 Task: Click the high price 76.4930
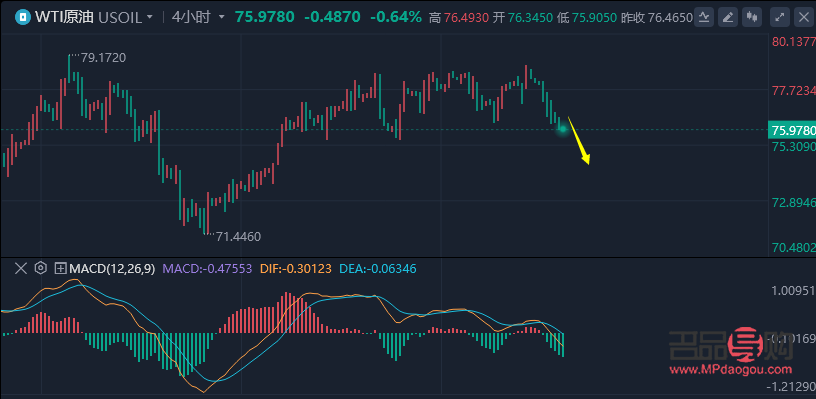point(465,18)
